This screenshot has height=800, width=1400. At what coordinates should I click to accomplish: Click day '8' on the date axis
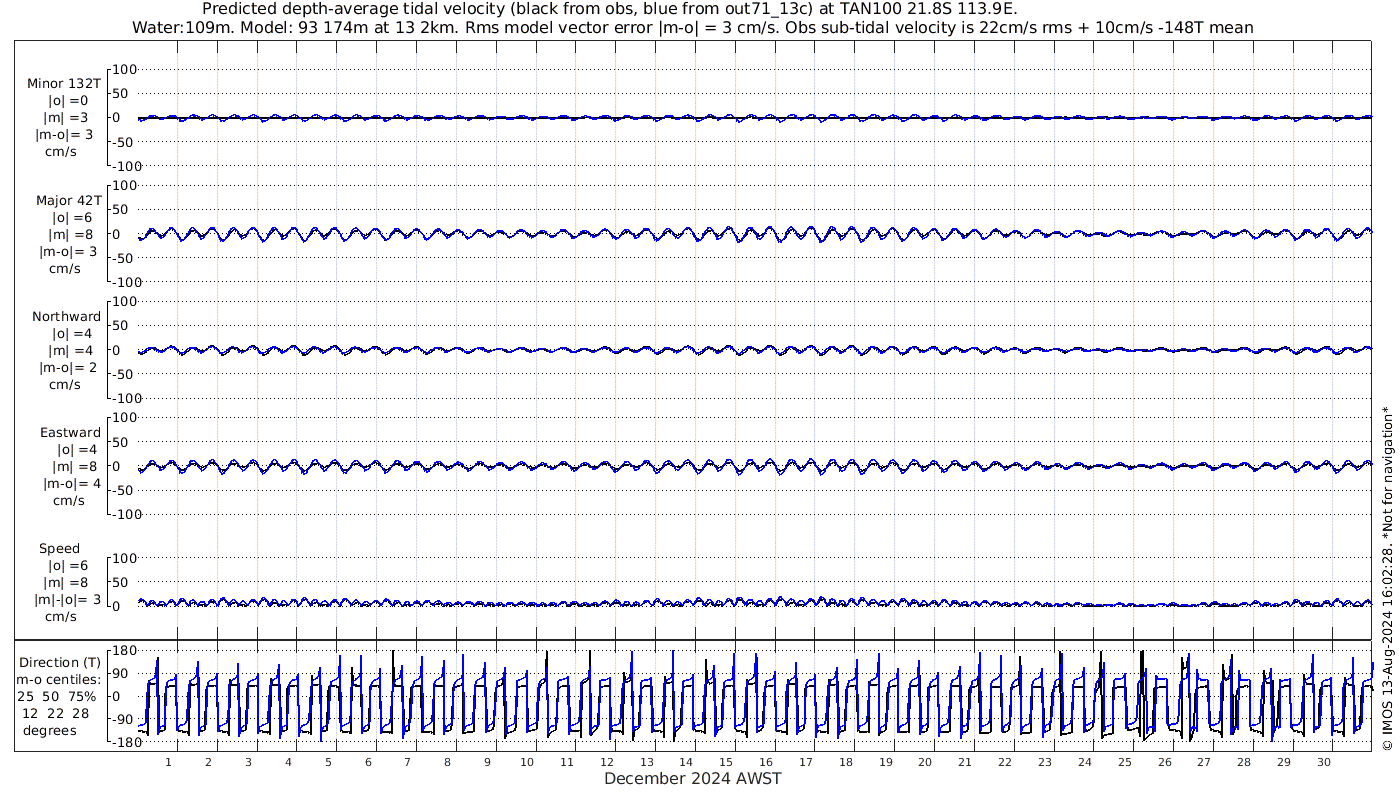447,762
